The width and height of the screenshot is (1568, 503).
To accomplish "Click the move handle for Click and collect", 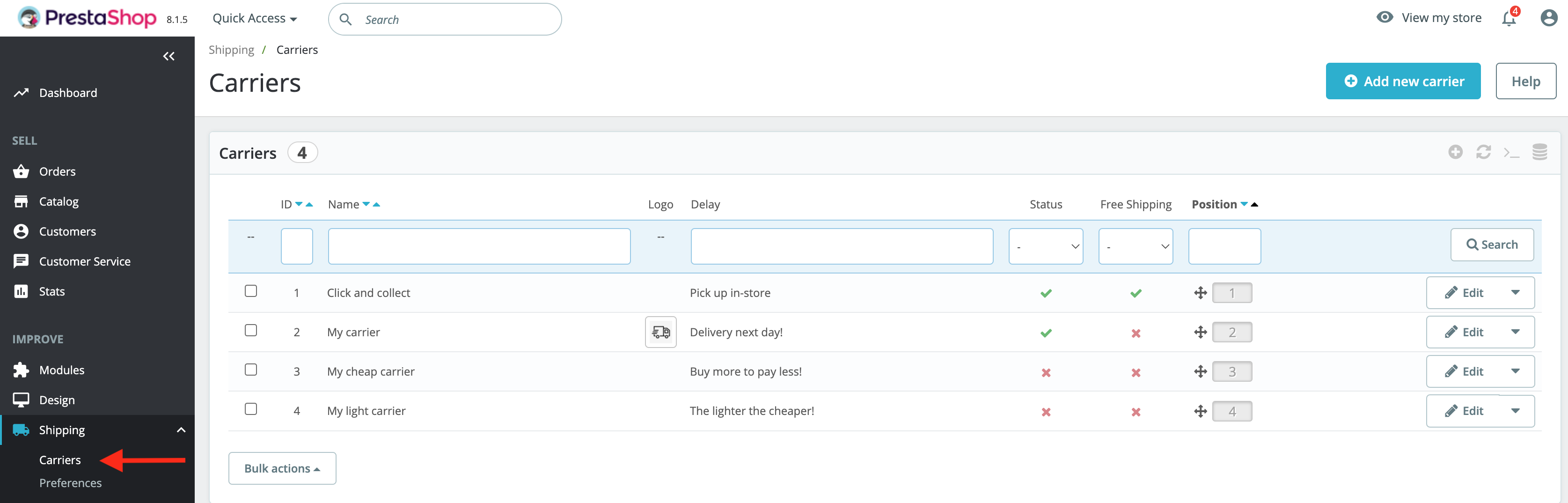I will (x=1201, y=293).
